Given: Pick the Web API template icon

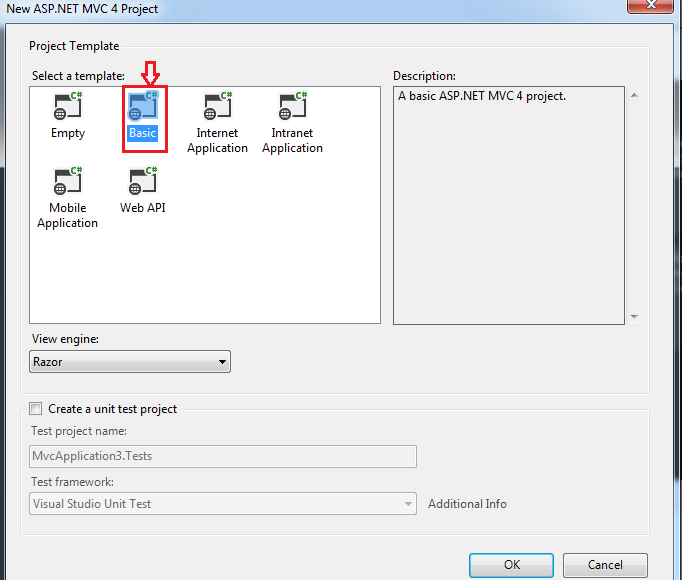Looking at the screenshot, I should coord(143,181).
